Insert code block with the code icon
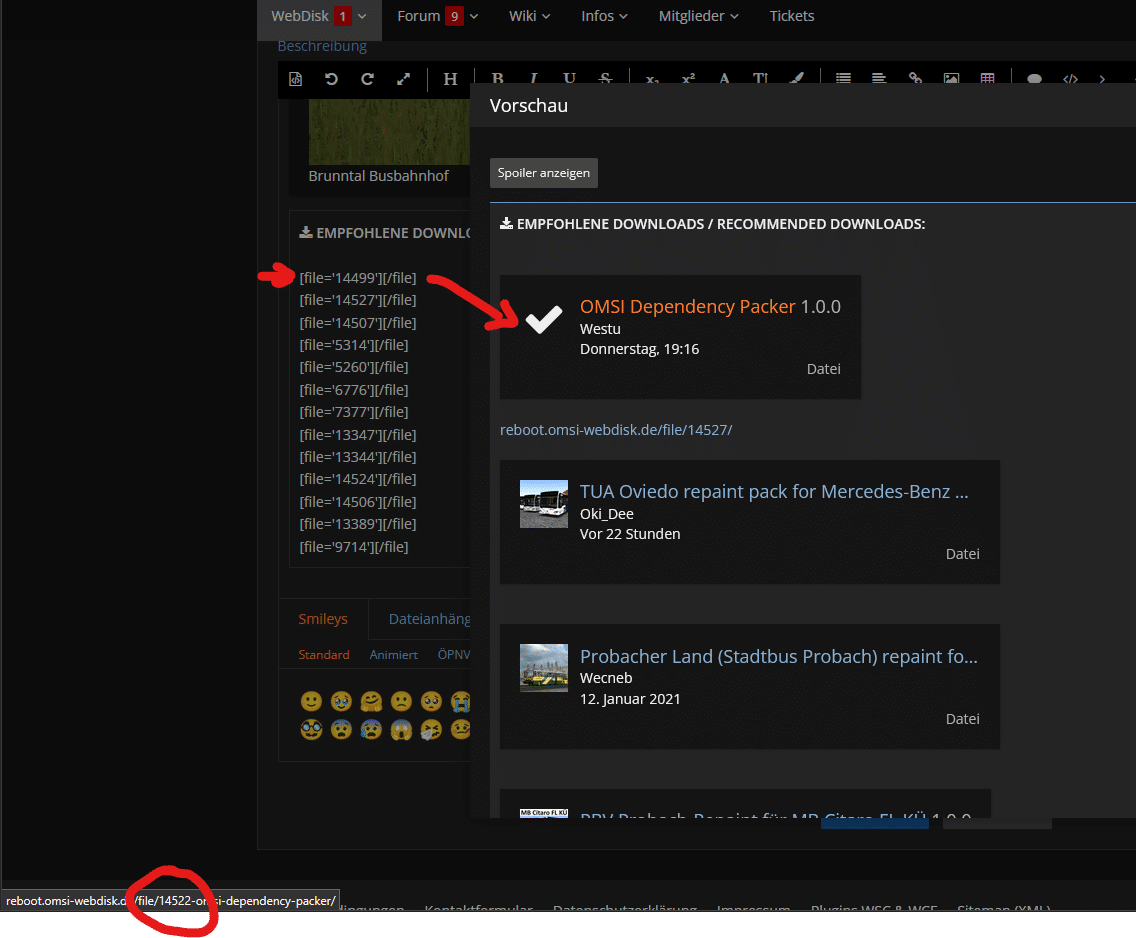 tap(1070, 79)
